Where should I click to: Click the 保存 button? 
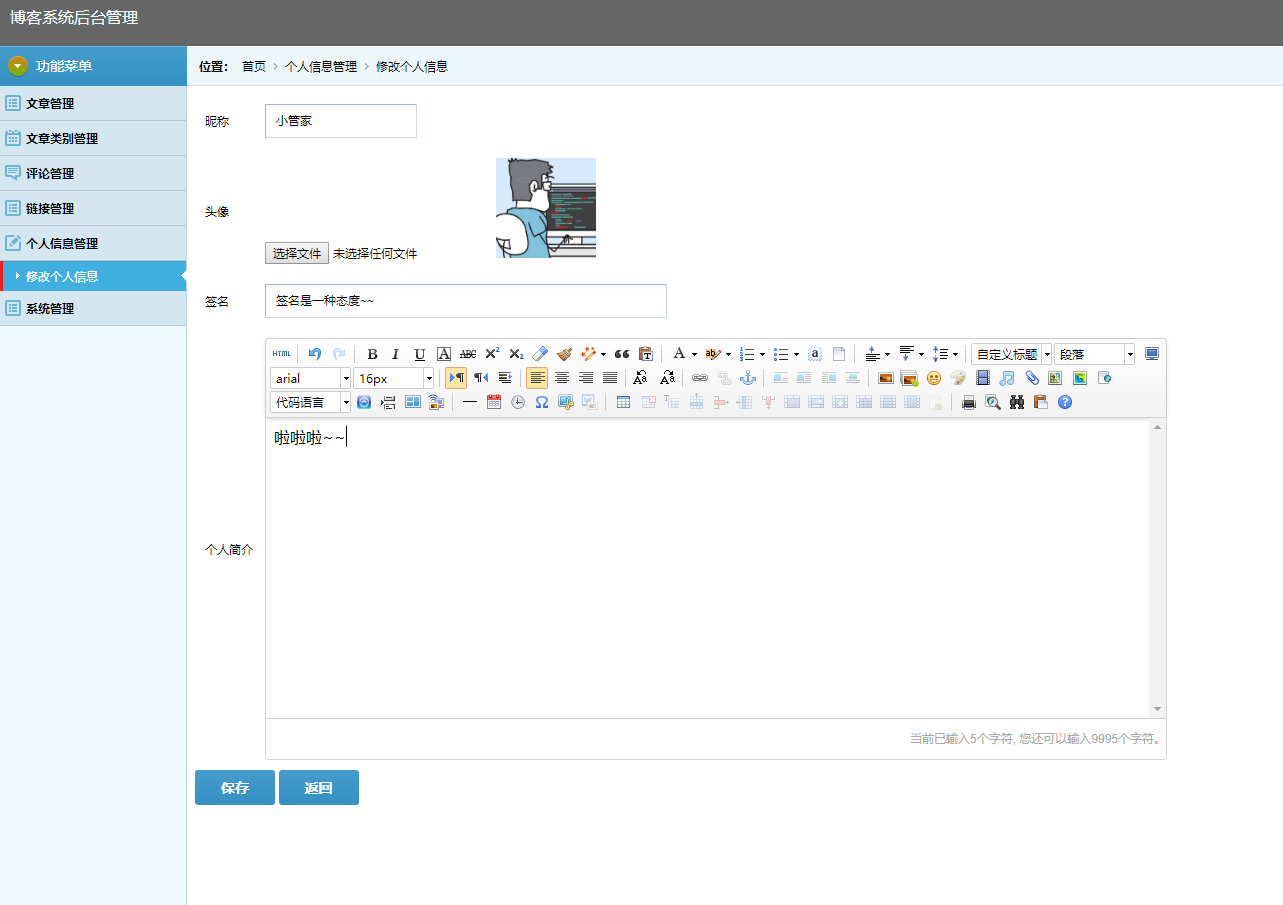click(235, 788)
